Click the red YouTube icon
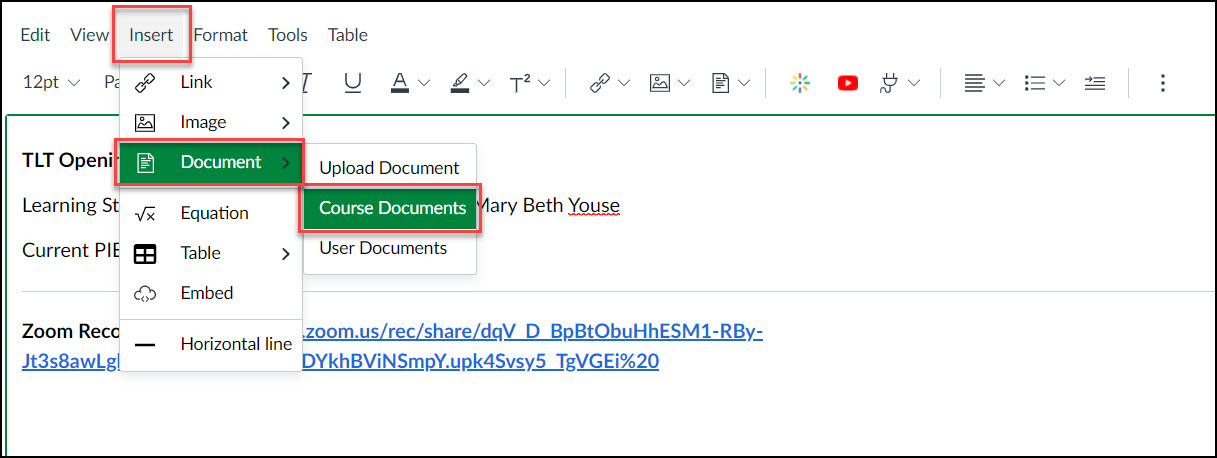The width and height of the screenshot is (1217, 458). point(848,83)
